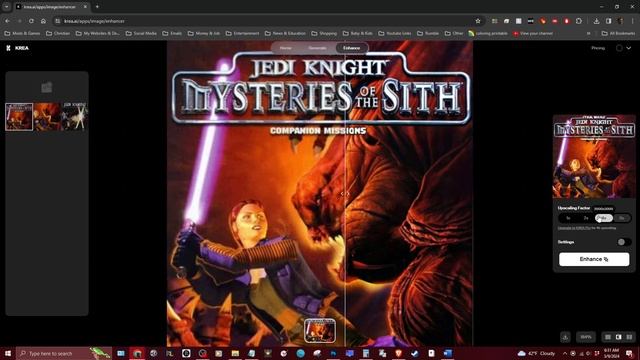This screenshot has width=640, height=360.
Task: Show hidden system tray icons
Action: pos(565,353)
